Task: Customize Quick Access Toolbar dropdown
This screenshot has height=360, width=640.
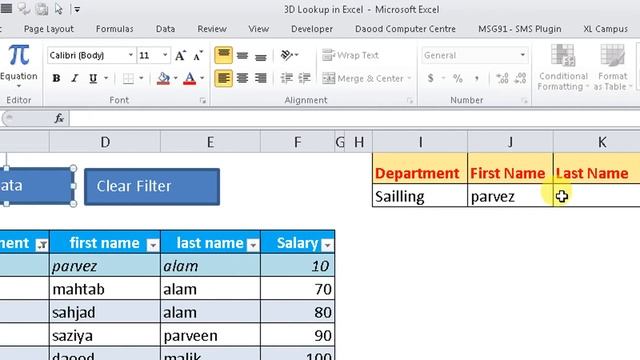Action: (77, 9)
